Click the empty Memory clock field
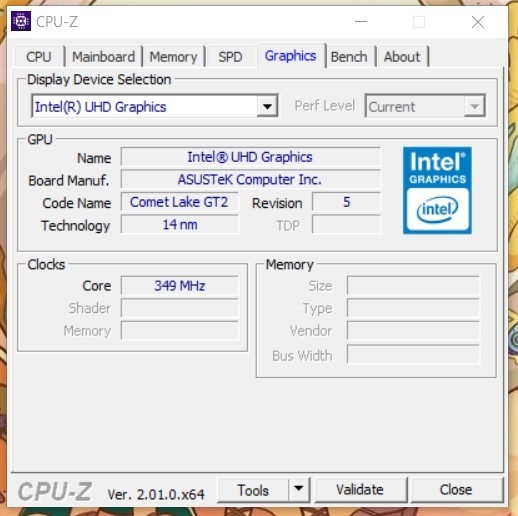Viewport: 518px width, 516px height. pyautogui.click(x=180, y=331)
